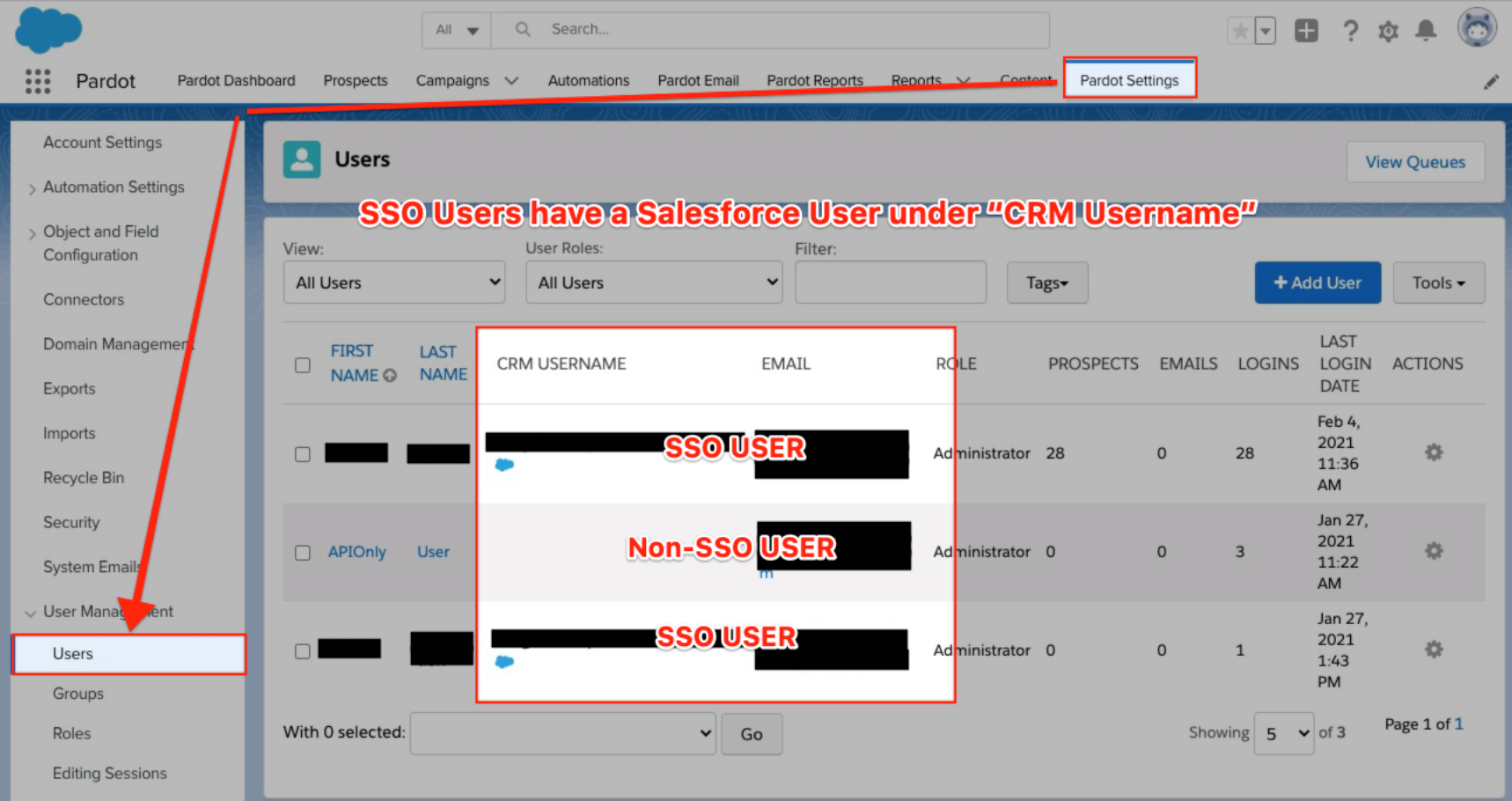Open the Setup gear icon
1512x801 pixels.
(x=1388, y=32)
